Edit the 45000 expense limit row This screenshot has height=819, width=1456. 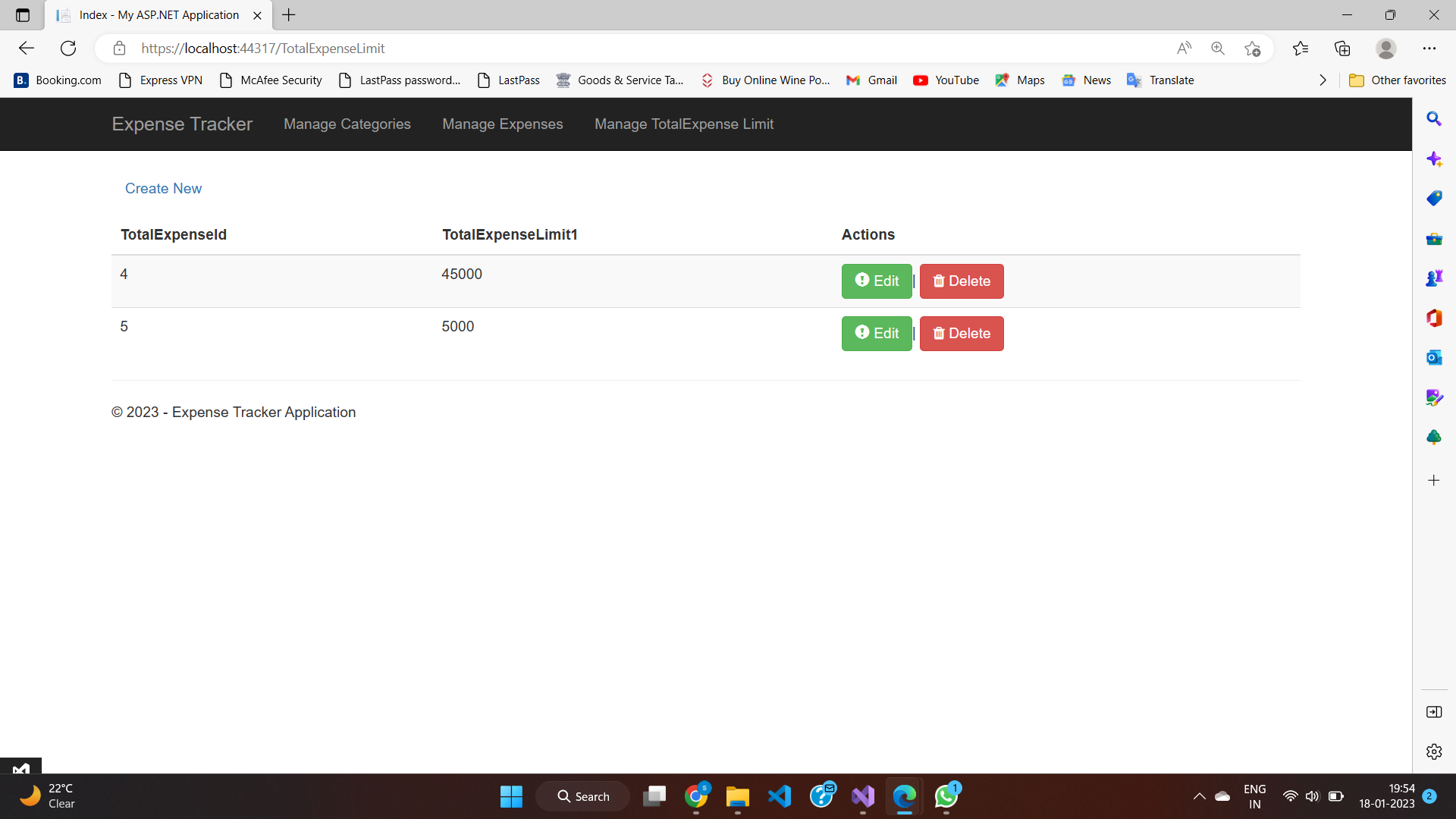(x=876, y=281)
